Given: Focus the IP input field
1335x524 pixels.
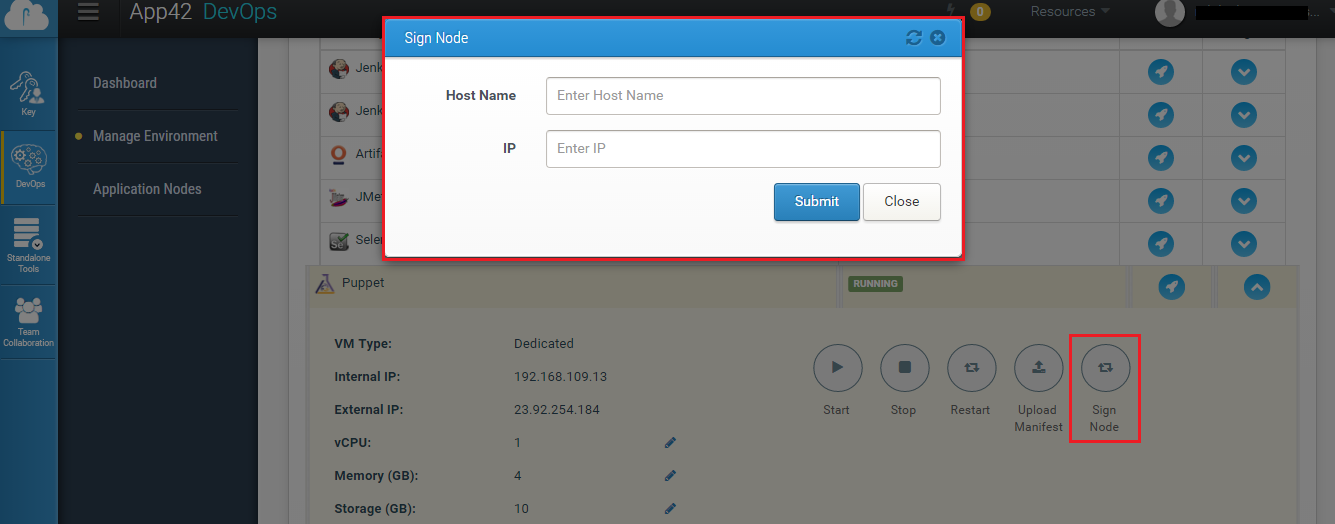Looking at the screenshot, I should point(743,149).
